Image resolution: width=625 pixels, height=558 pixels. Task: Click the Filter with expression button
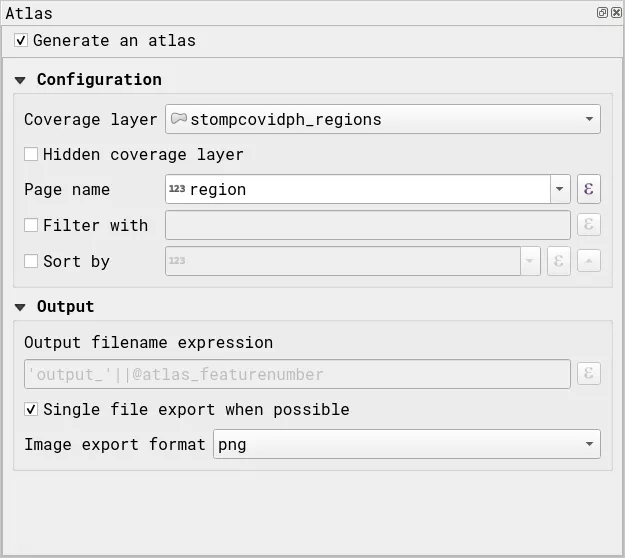(x=589, y=225)
